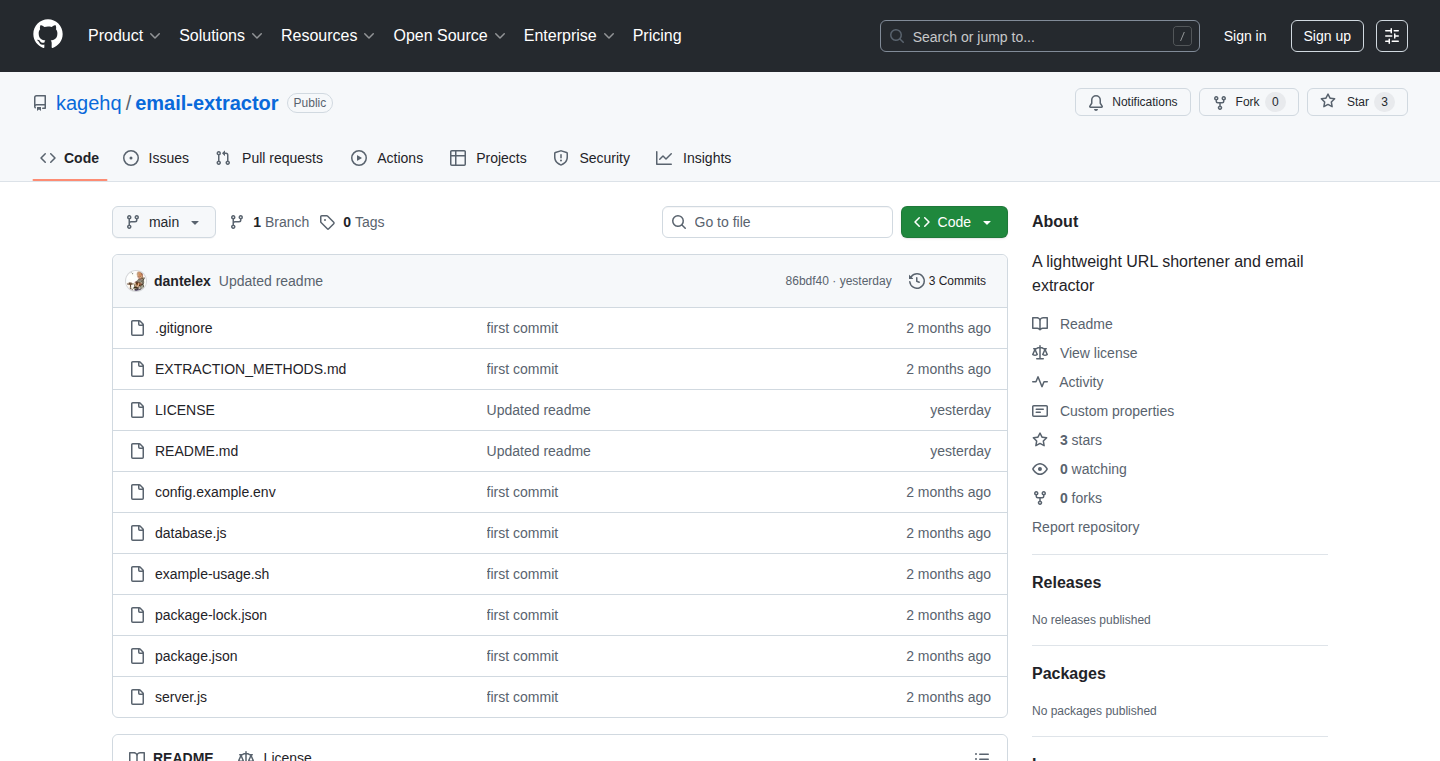
Task: Jump to Readme from the About sidebar
Action: click(x=1072, y=324)
